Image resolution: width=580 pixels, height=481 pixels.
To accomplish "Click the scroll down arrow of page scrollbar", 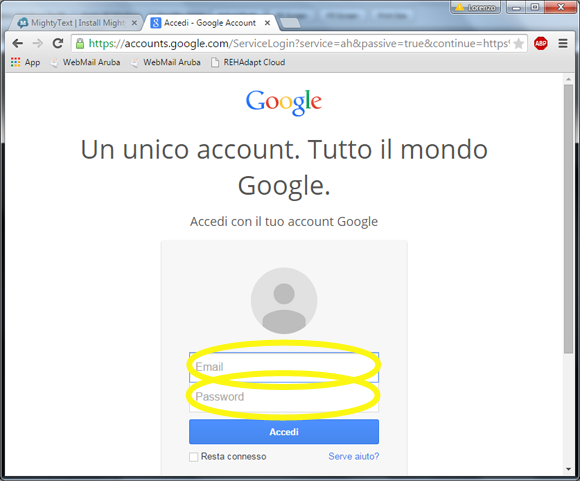I will (x=568, y=469).
